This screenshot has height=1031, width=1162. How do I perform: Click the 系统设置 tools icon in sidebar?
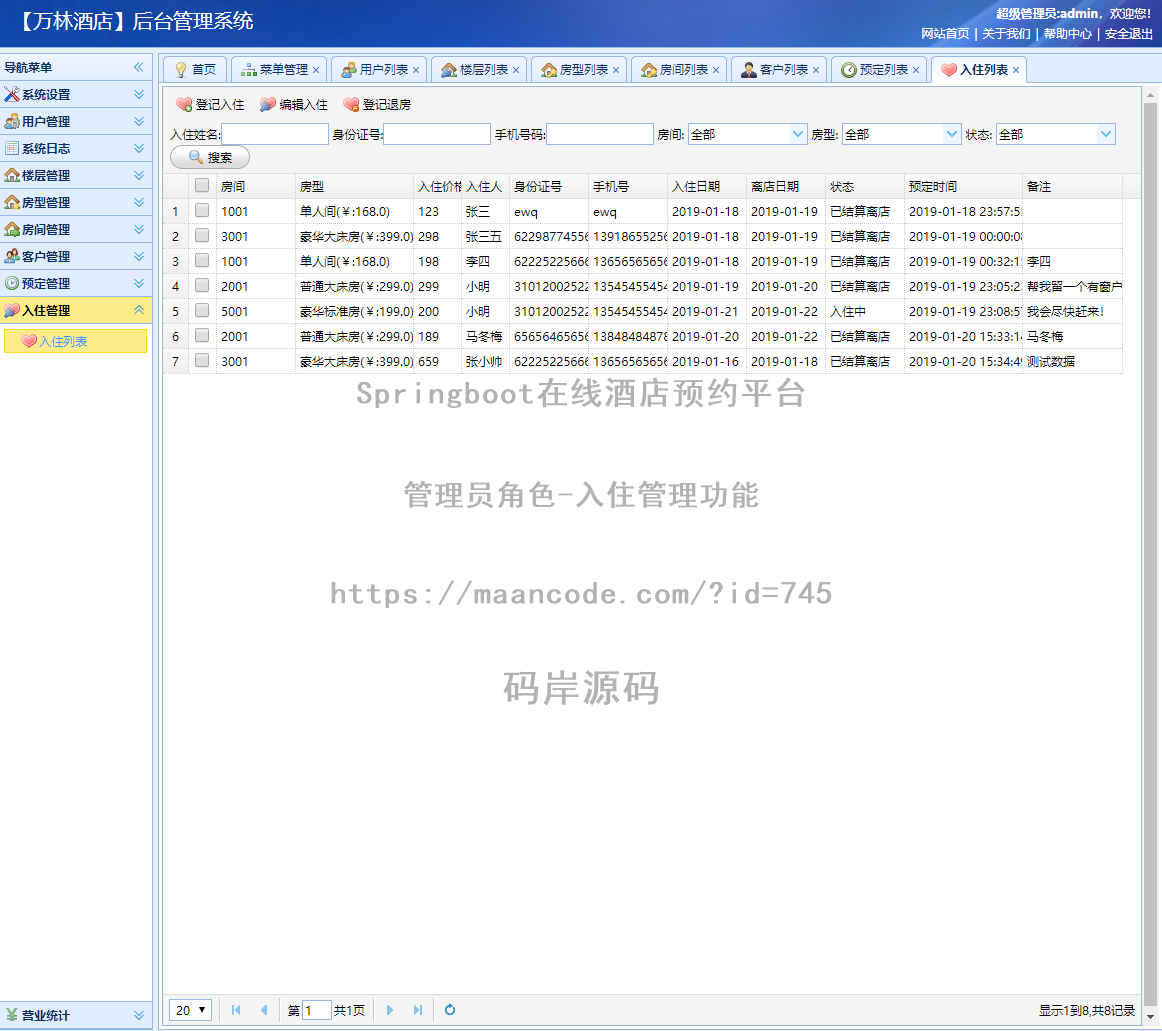pyautogui.click(x=12, y=94)
